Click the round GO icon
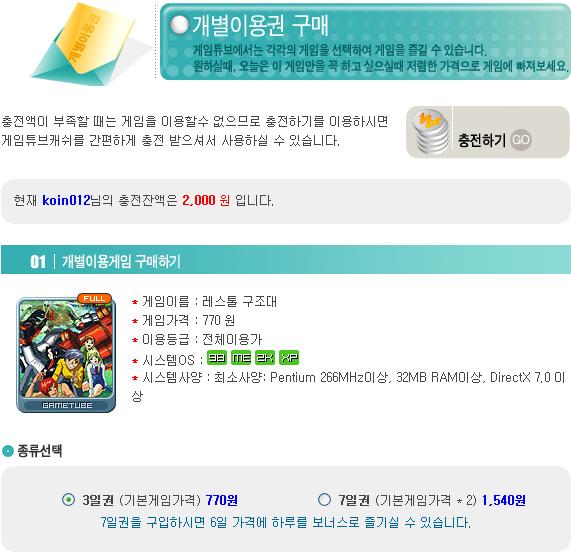The height and width of the screenshot is (553, 571). point(520,140)
